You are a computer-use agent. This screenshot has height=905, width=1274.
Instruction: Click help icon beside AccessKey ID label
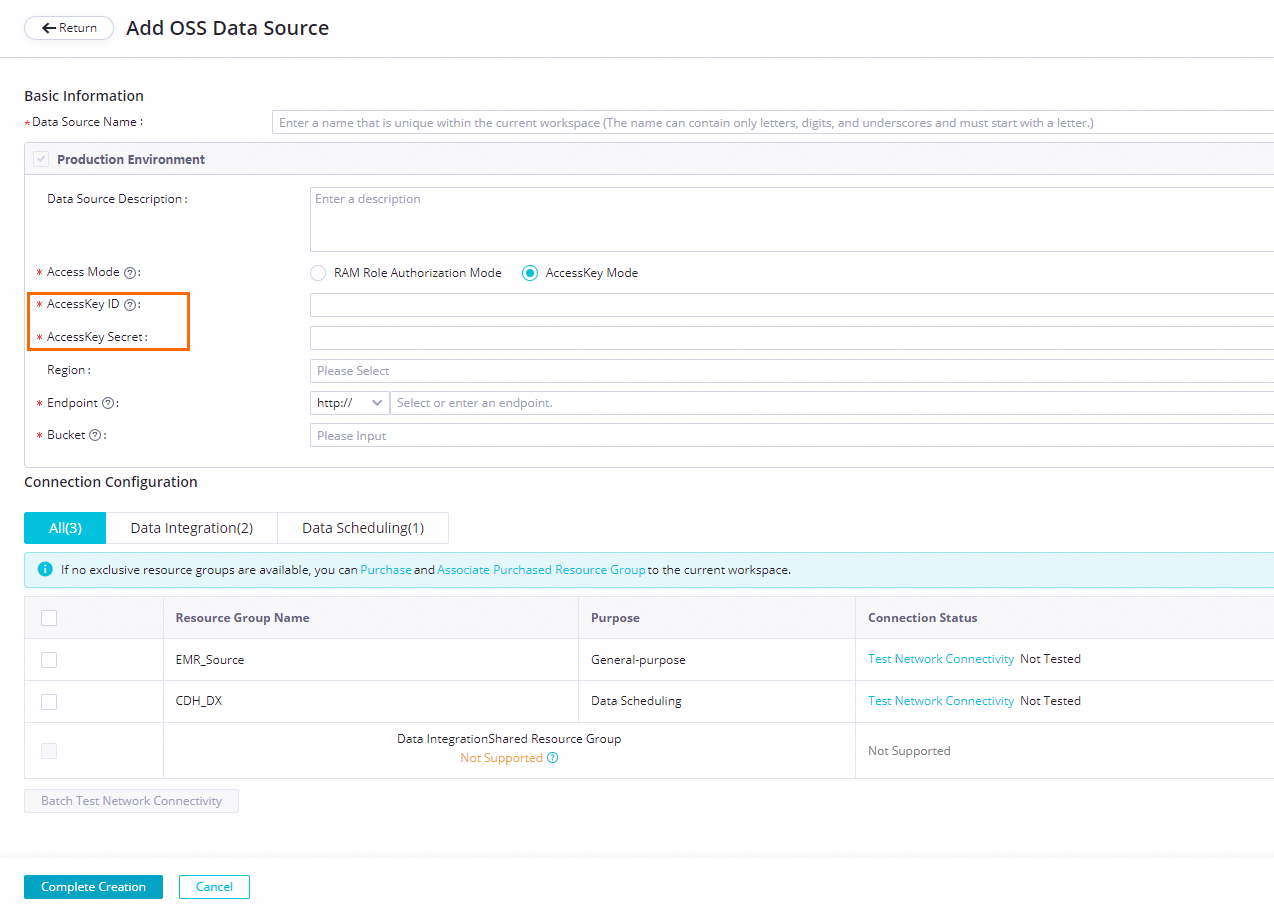(x=130, y=305)
